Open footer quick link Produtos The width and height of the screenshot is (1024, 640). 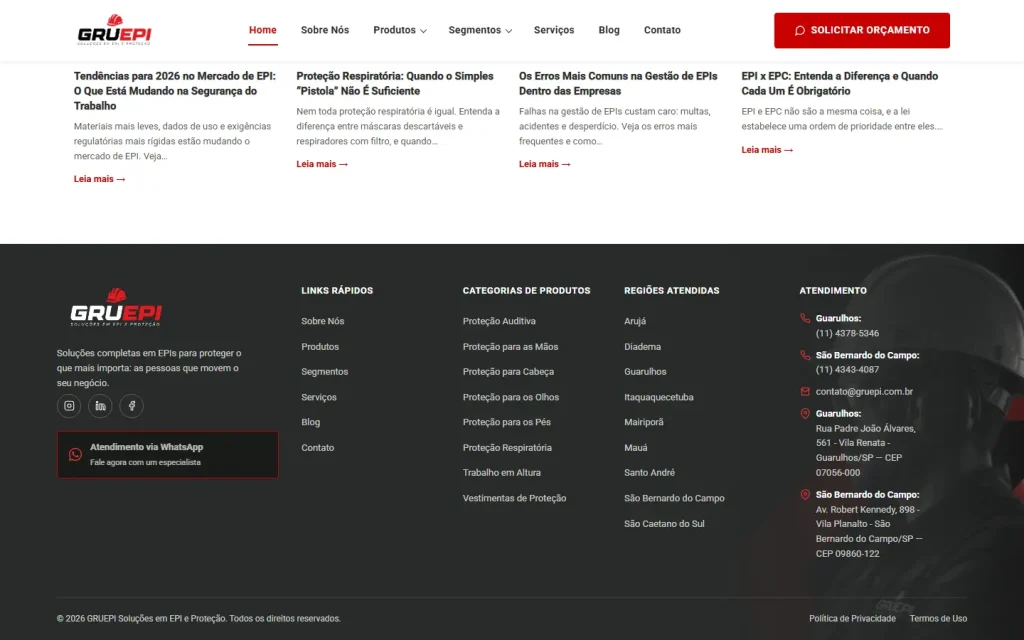click(x=320, y=346)
